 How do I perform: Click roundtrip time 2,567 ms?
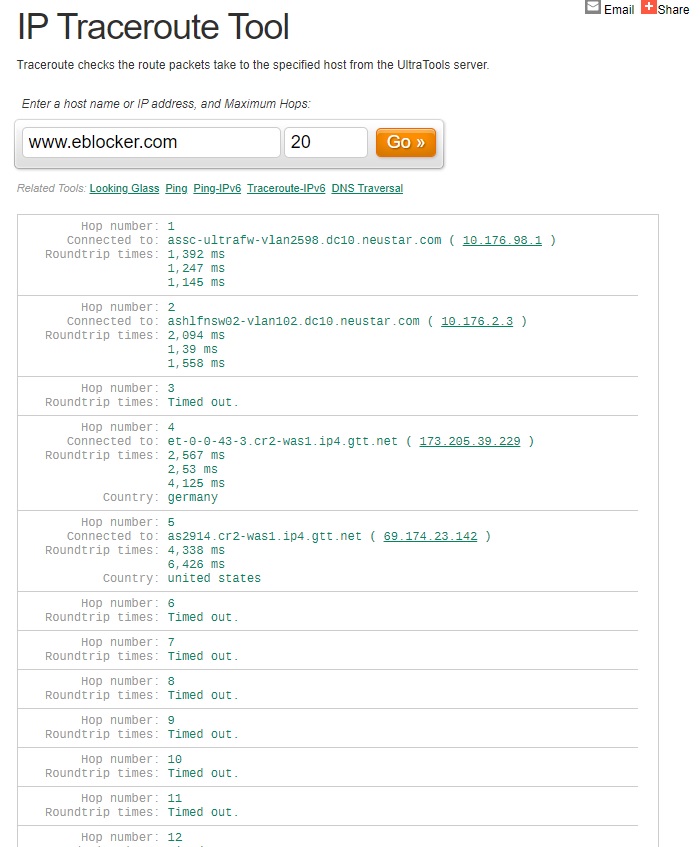click(x=196, y=455)
